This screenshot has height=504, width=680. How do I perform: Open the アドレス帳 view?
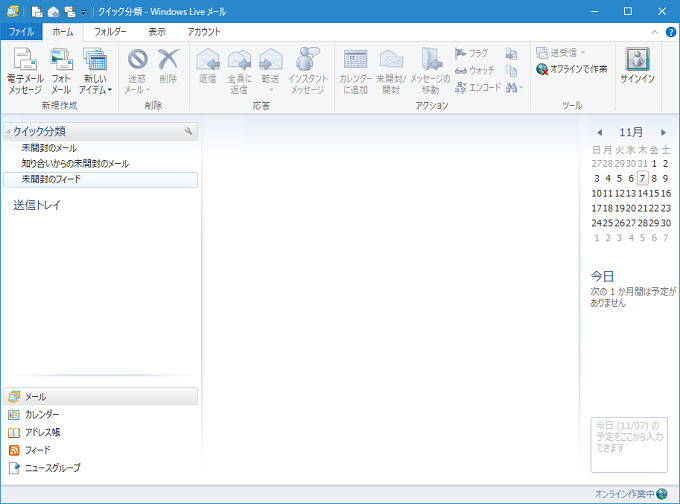pyautogui.click(x=34, y=432)
